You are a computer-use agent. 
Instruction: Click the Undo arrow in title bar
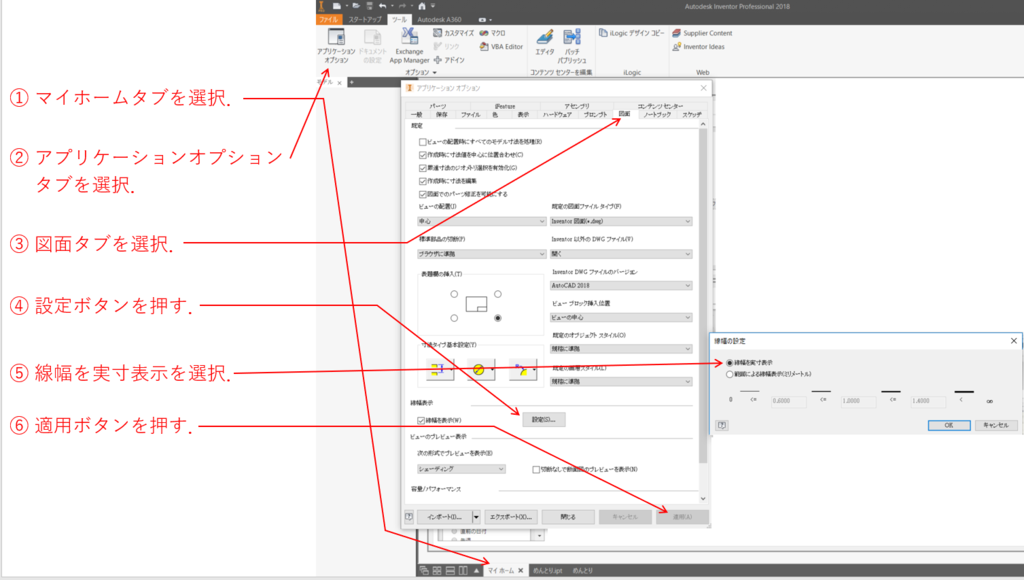pyautogui.click(x=382, y=6)
